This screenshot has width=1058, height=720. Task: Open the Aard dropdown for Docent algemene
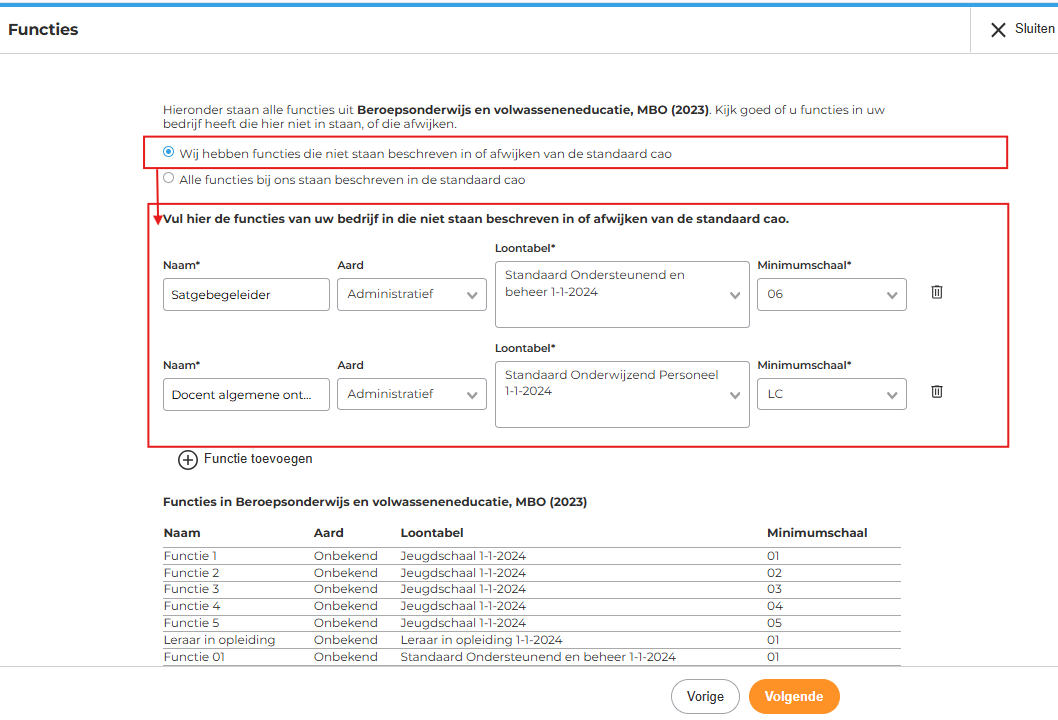pos(410,394)
